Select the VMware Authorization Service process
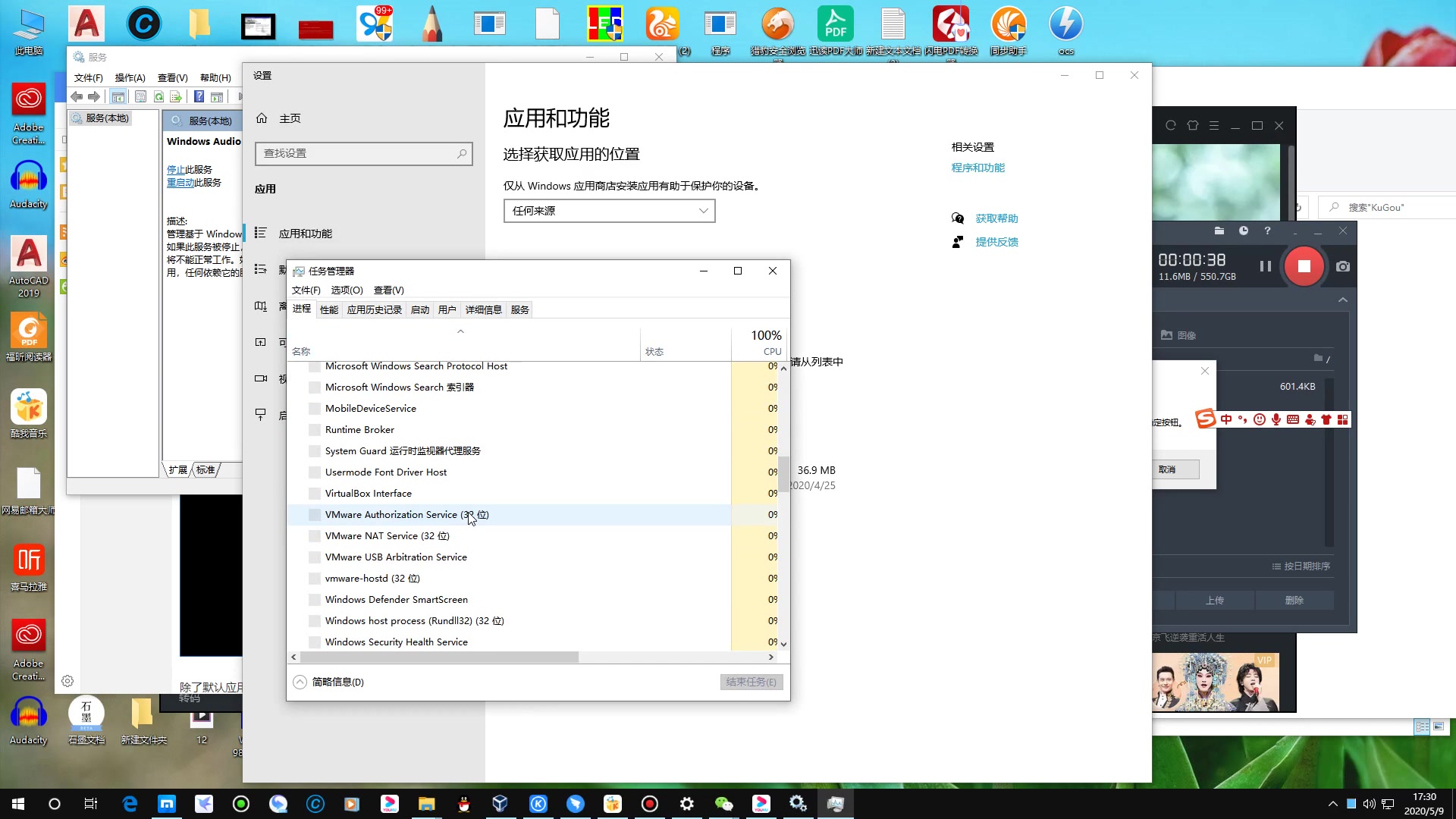Image resolution: width=1456 pixels, height=819 pixels. coord(407,514)
